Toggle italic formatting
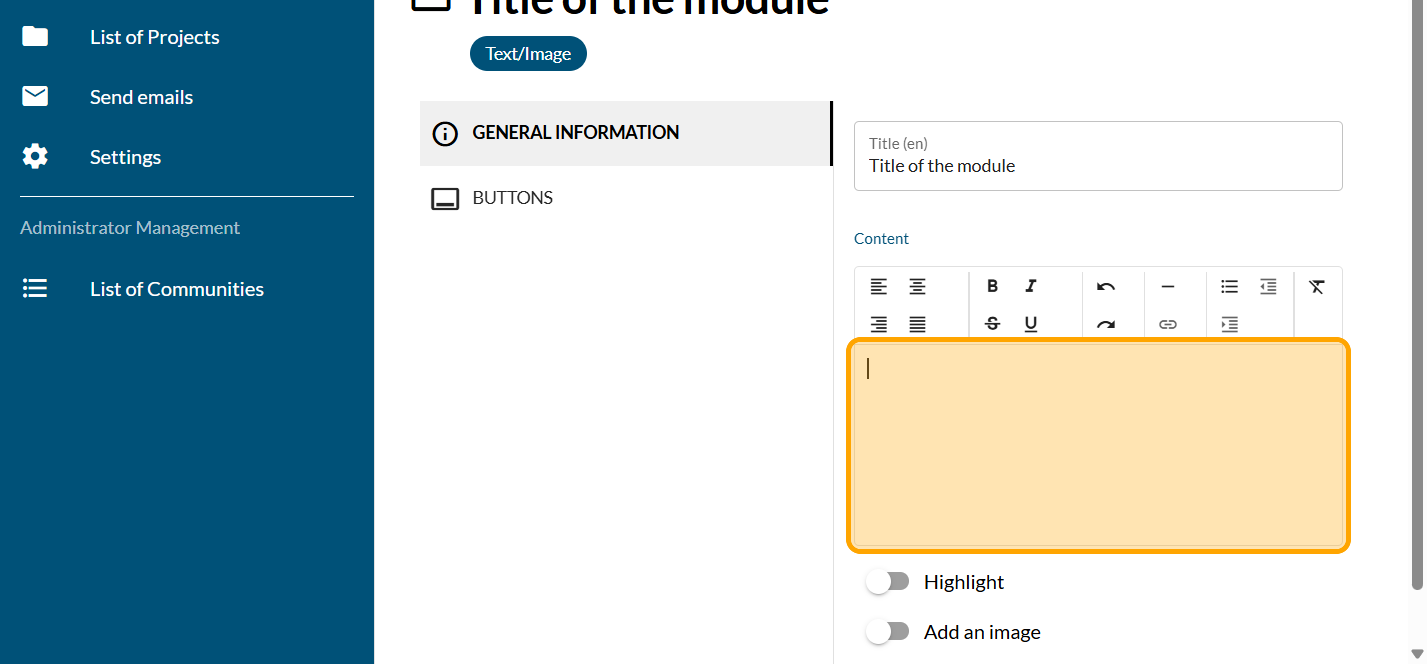The height and width of the screenshot is (664, 1427). click(x=1031, y=287)
